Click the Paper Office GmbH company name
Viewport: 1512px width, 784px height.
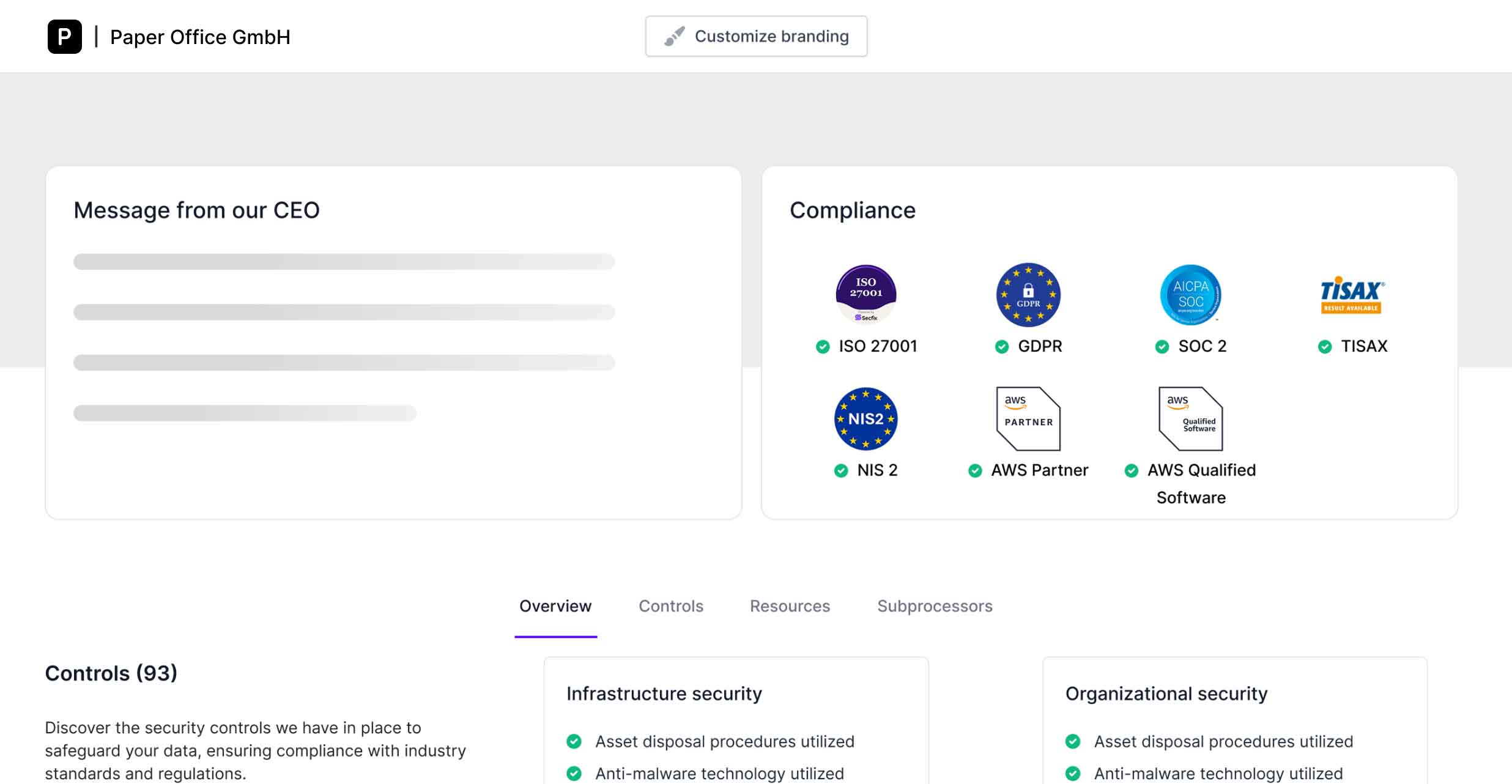coord(200,37)
